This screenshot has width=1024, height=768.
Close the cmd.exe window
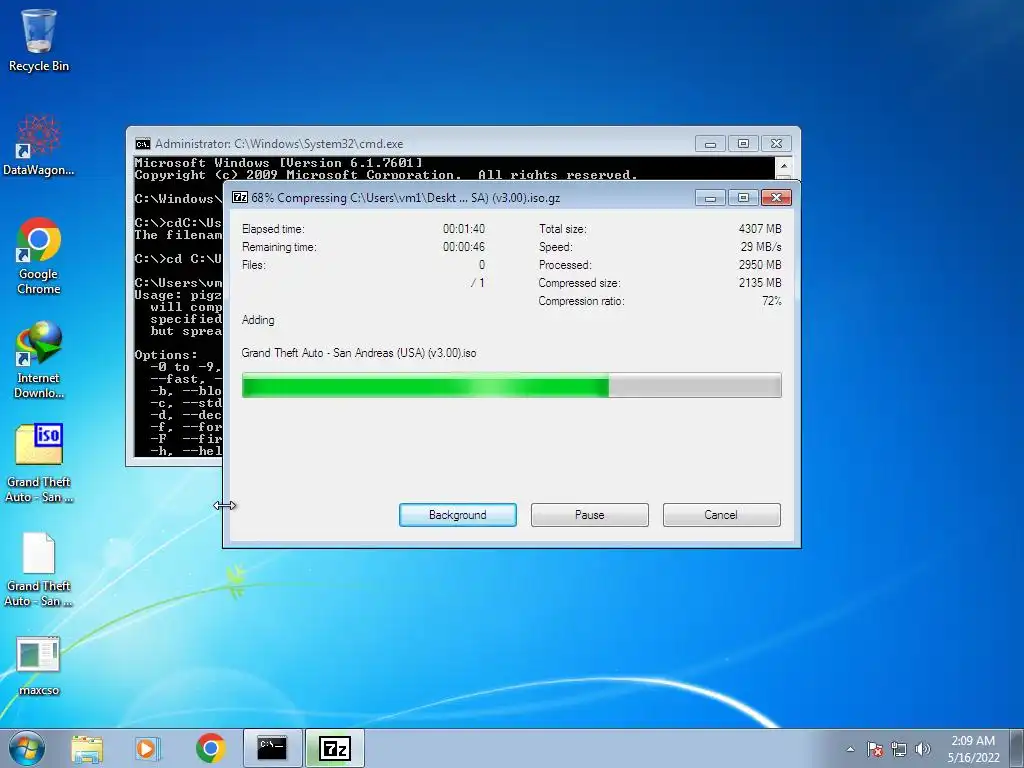[x=776, y=144]
